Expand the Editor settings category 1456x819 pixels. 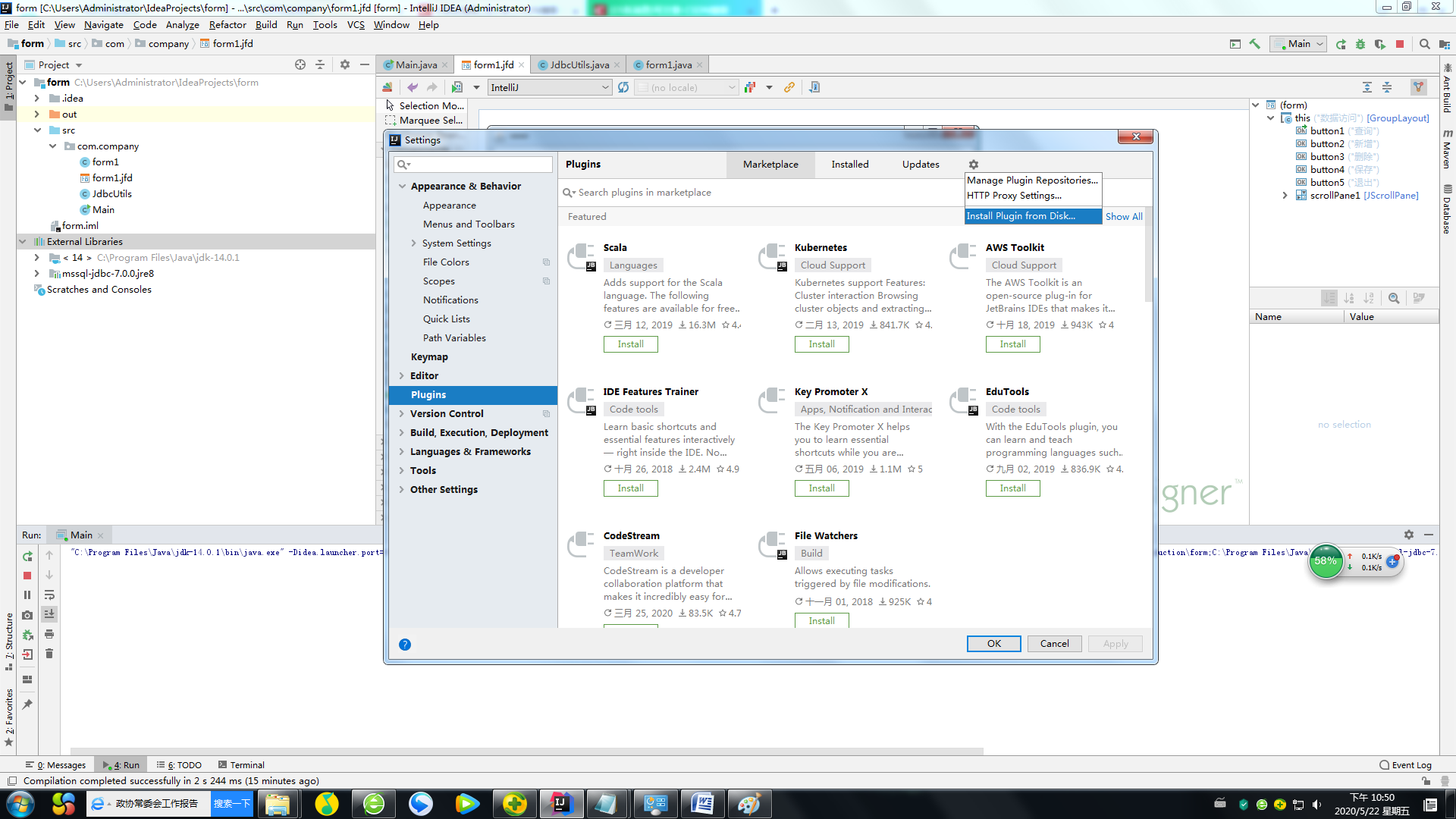pos(402,376)
